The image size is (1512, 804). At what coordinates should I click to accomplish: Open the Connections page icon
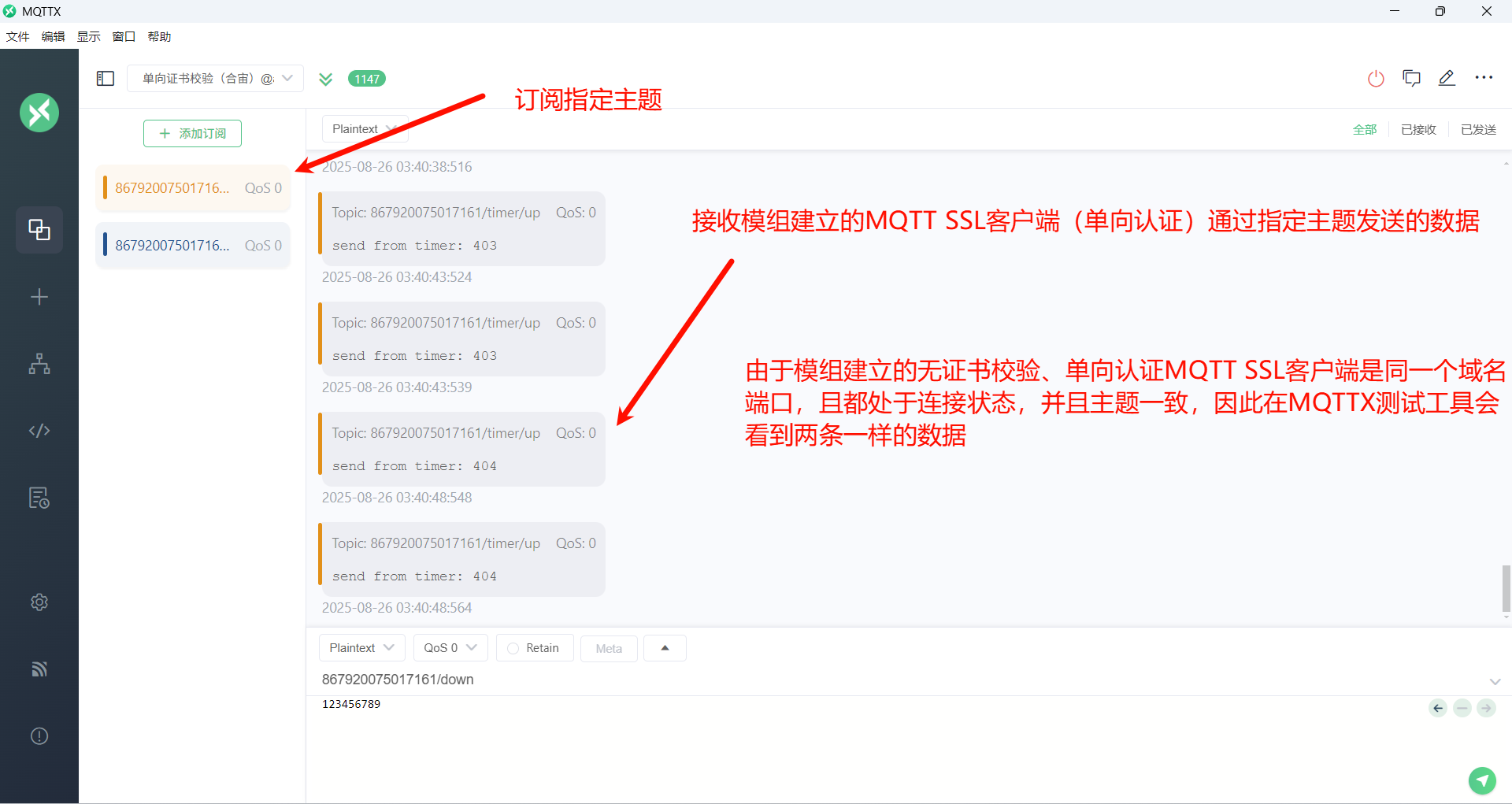click(39, 230)
